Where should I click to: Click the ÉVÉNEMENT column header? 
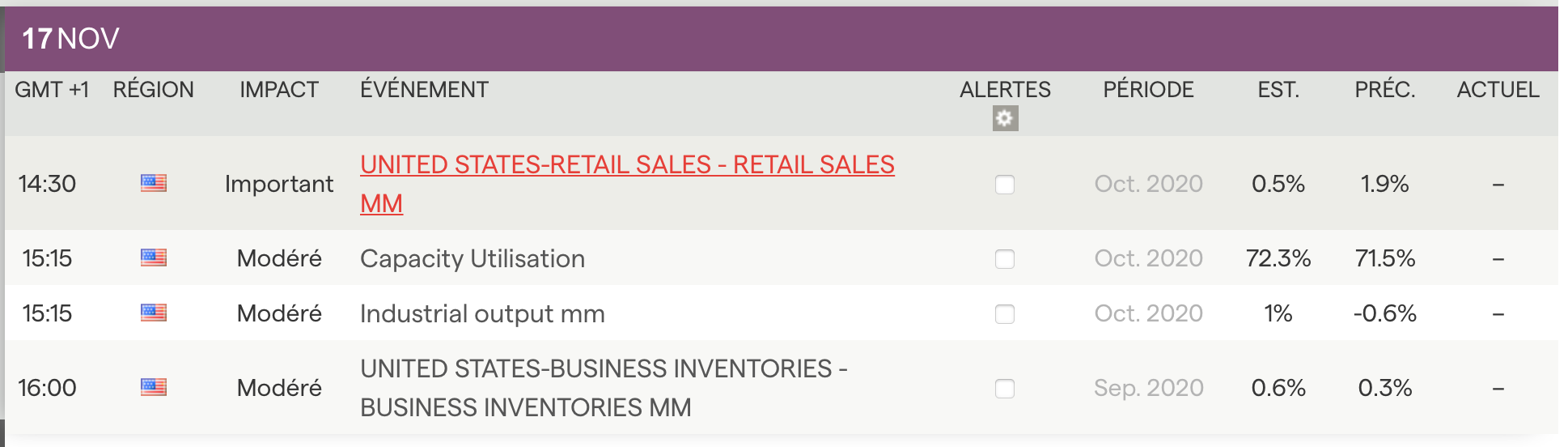point(424,90)
